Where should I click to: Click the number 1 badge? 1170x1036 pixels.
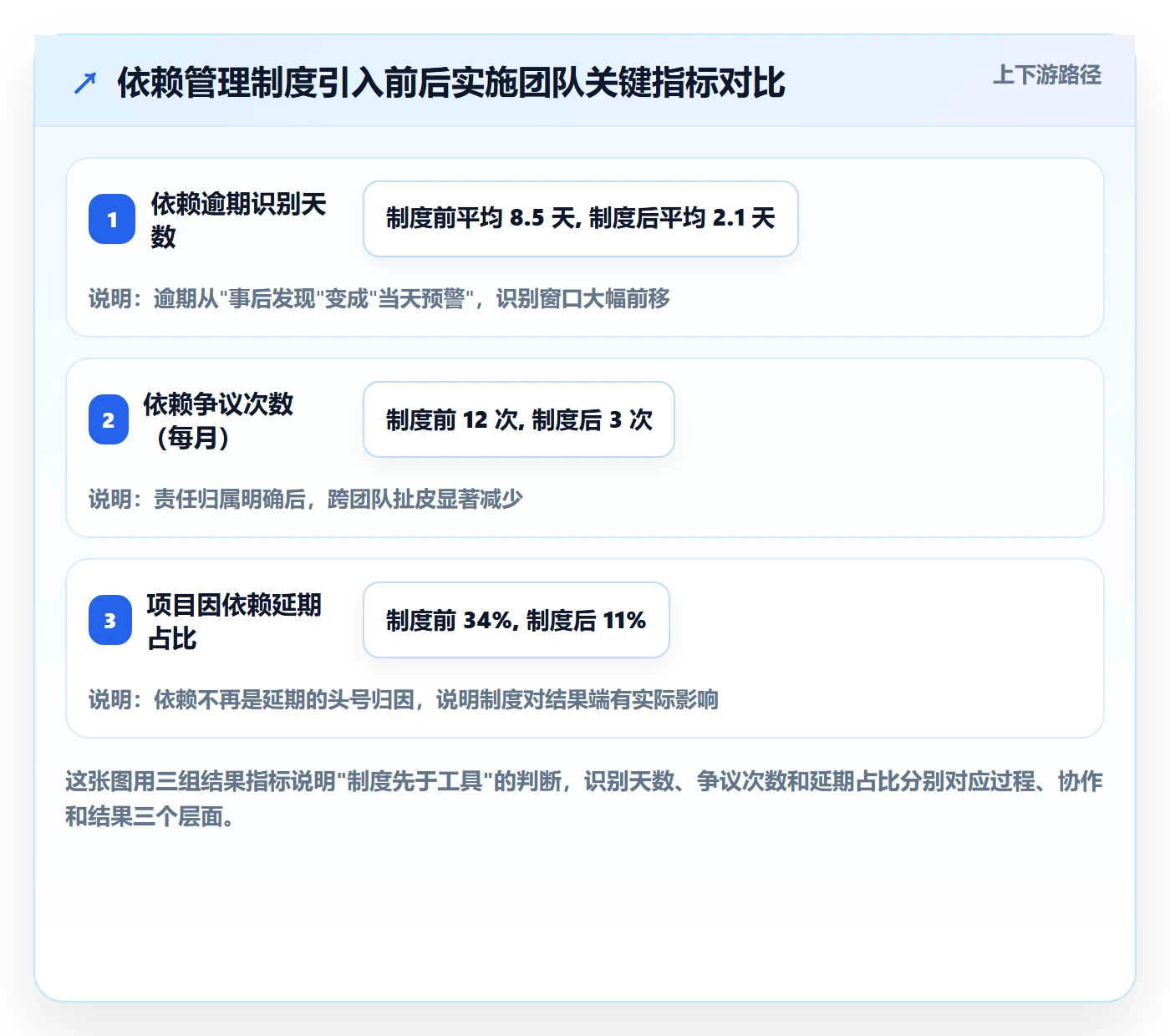(112, 219)
